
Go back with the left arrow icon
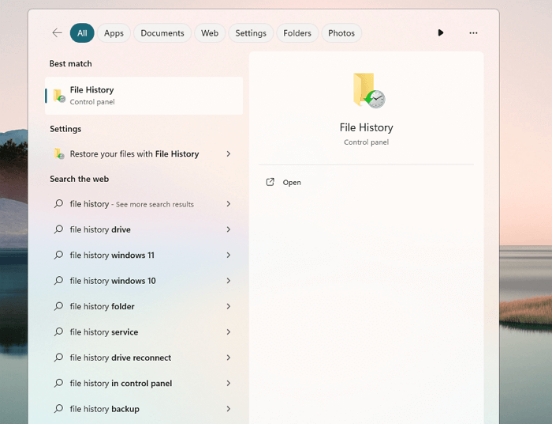[57, 33]
